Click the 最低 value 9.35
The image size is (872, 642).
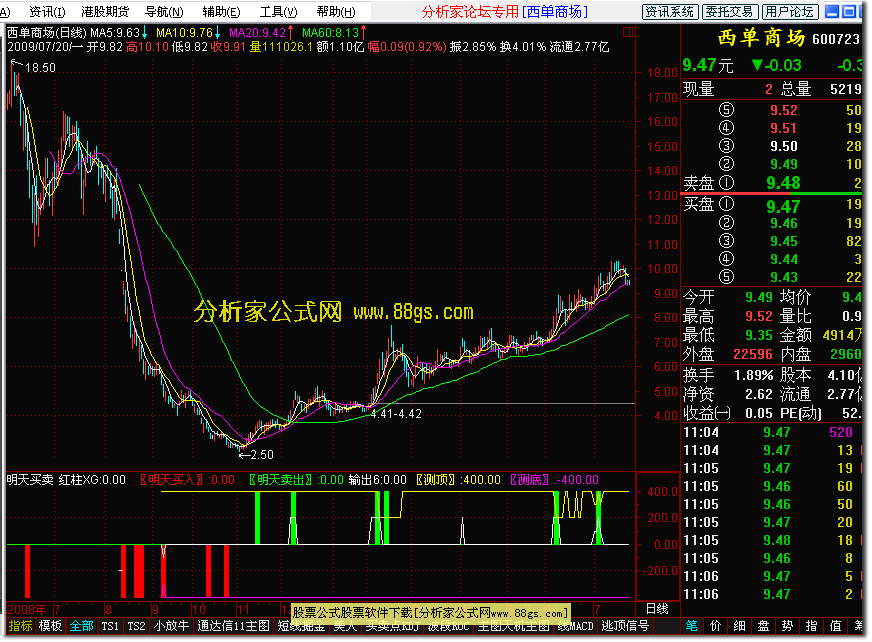759,335
